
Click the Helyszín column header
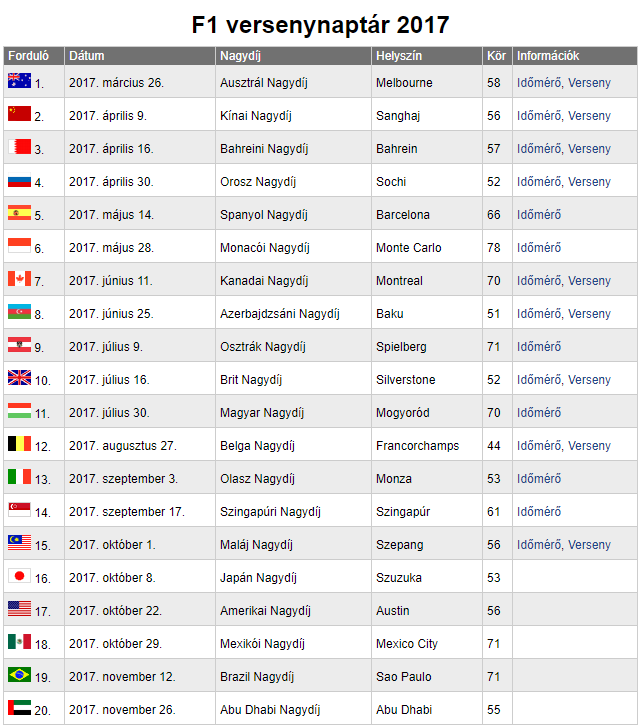click(x=427, y=56)
